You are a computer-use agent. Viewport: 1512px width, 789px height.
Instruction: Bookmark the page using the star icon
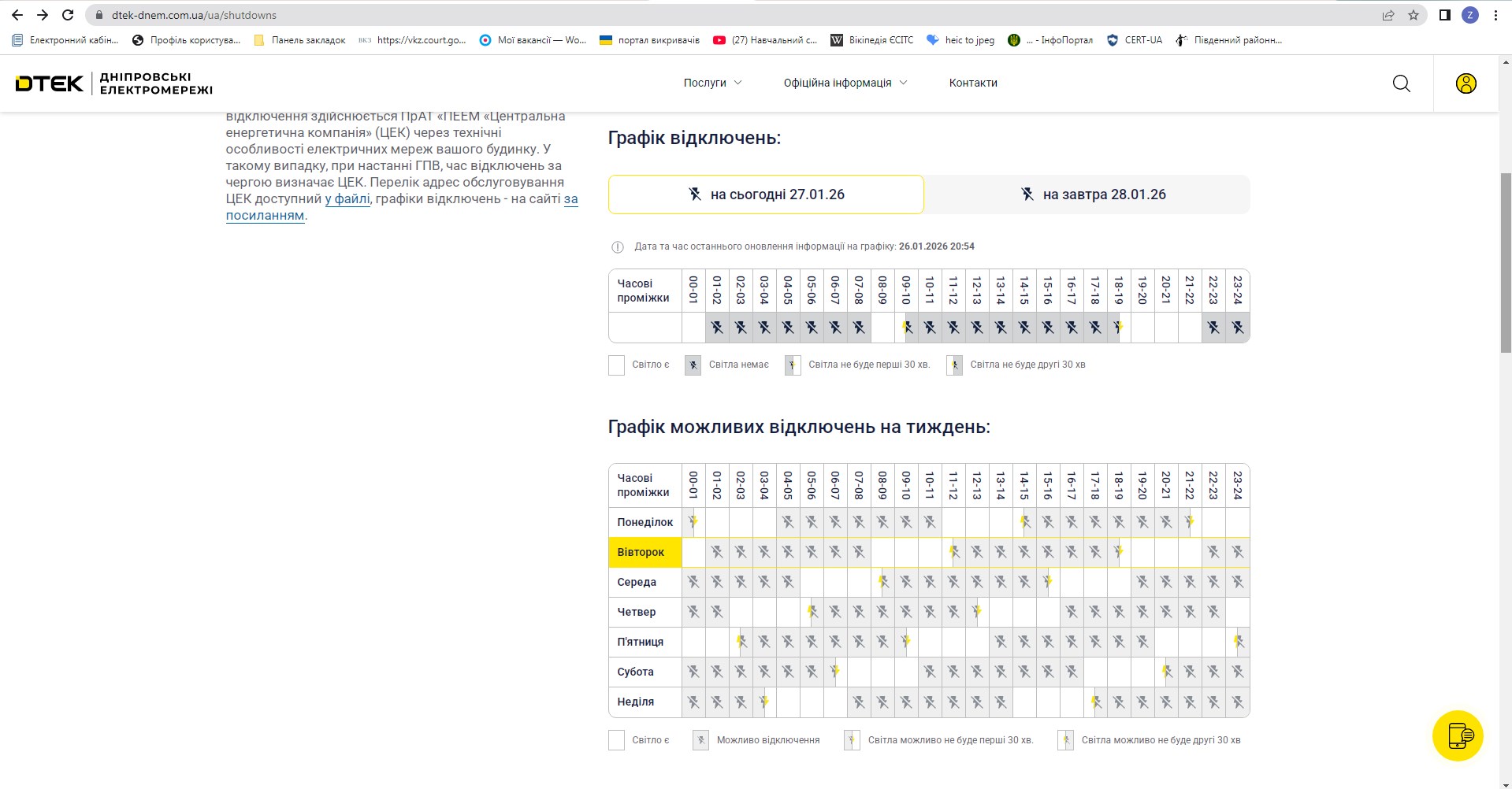[1413, 15]
